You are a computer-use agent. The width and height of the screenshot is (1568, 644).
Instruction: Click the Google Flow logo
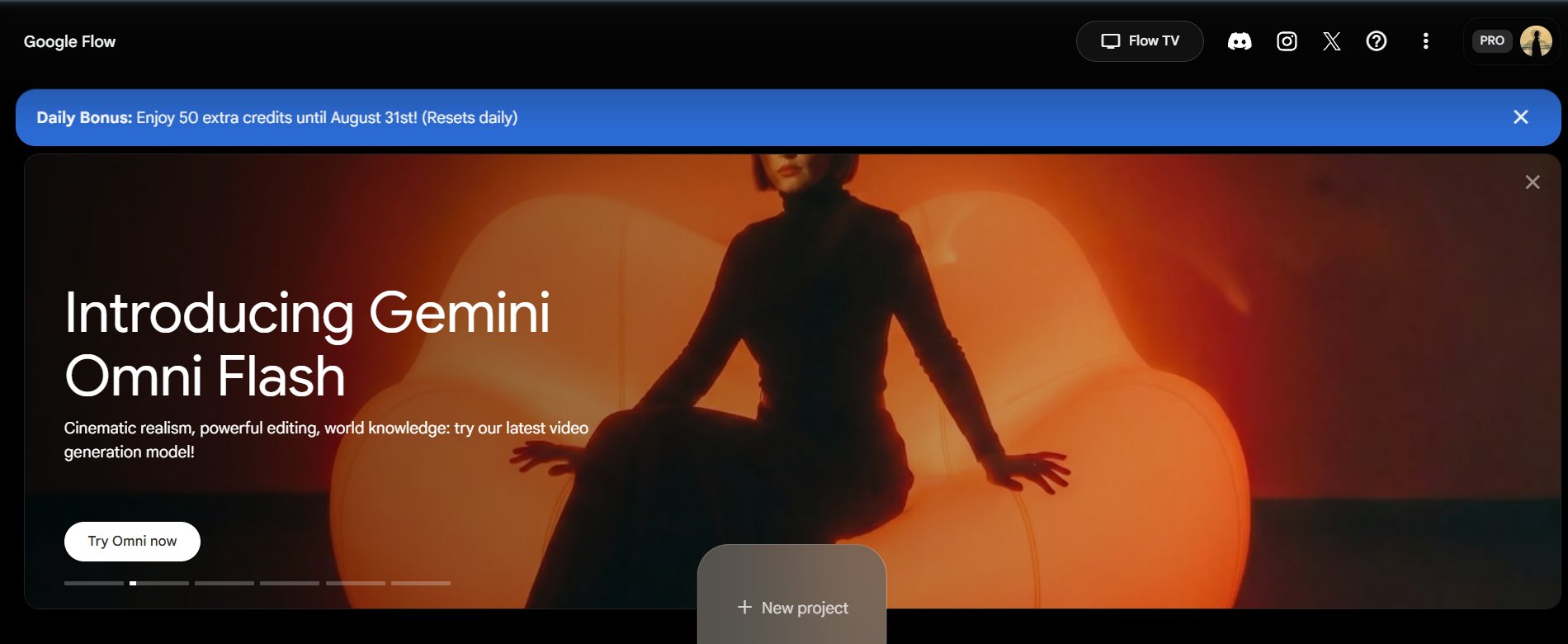point(69,41)
